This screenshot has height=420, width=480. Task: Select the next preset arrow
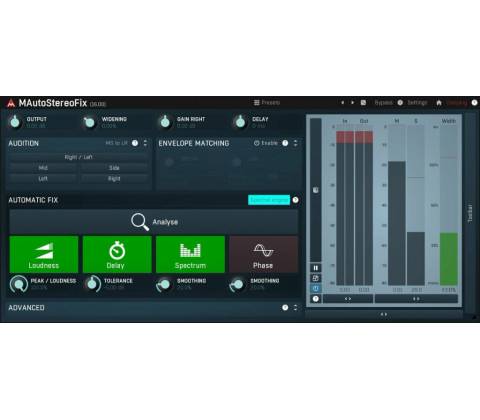[352, 103]
